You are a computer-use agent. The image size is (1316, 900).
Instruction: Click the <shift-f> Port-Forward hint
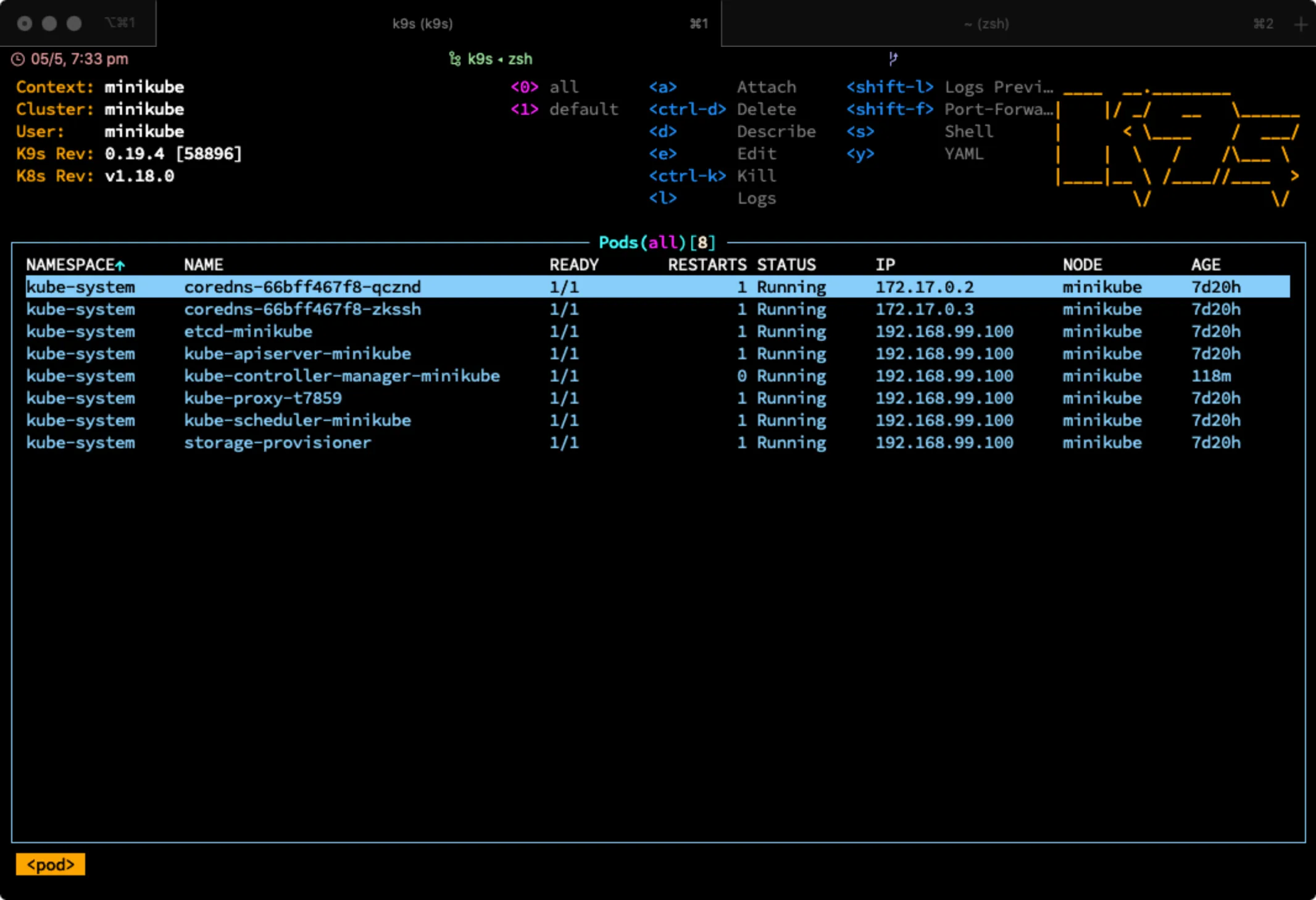[x=949, y=109]
